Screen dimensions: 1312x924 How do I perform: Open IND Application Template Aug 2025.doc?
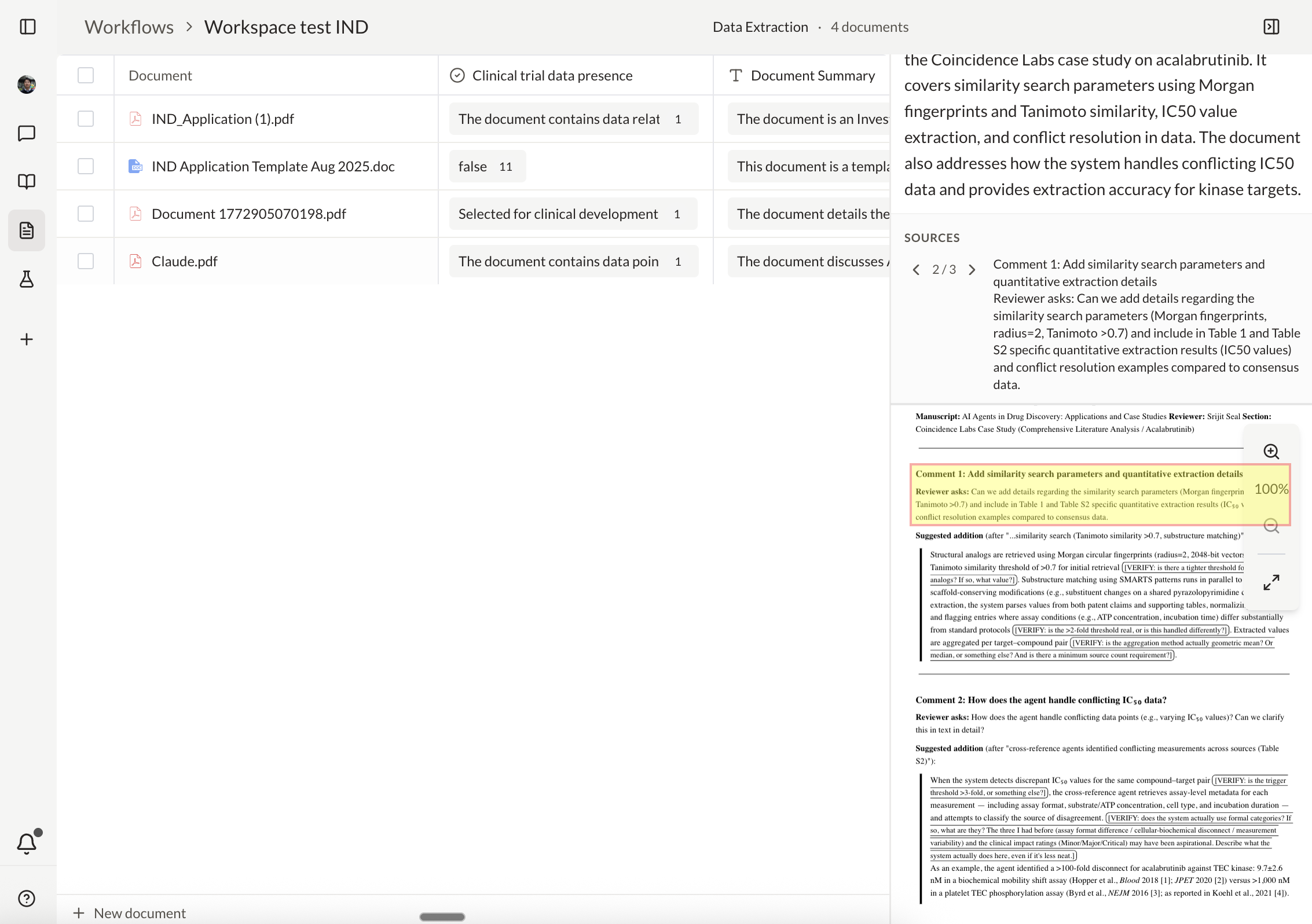(273, 166)
